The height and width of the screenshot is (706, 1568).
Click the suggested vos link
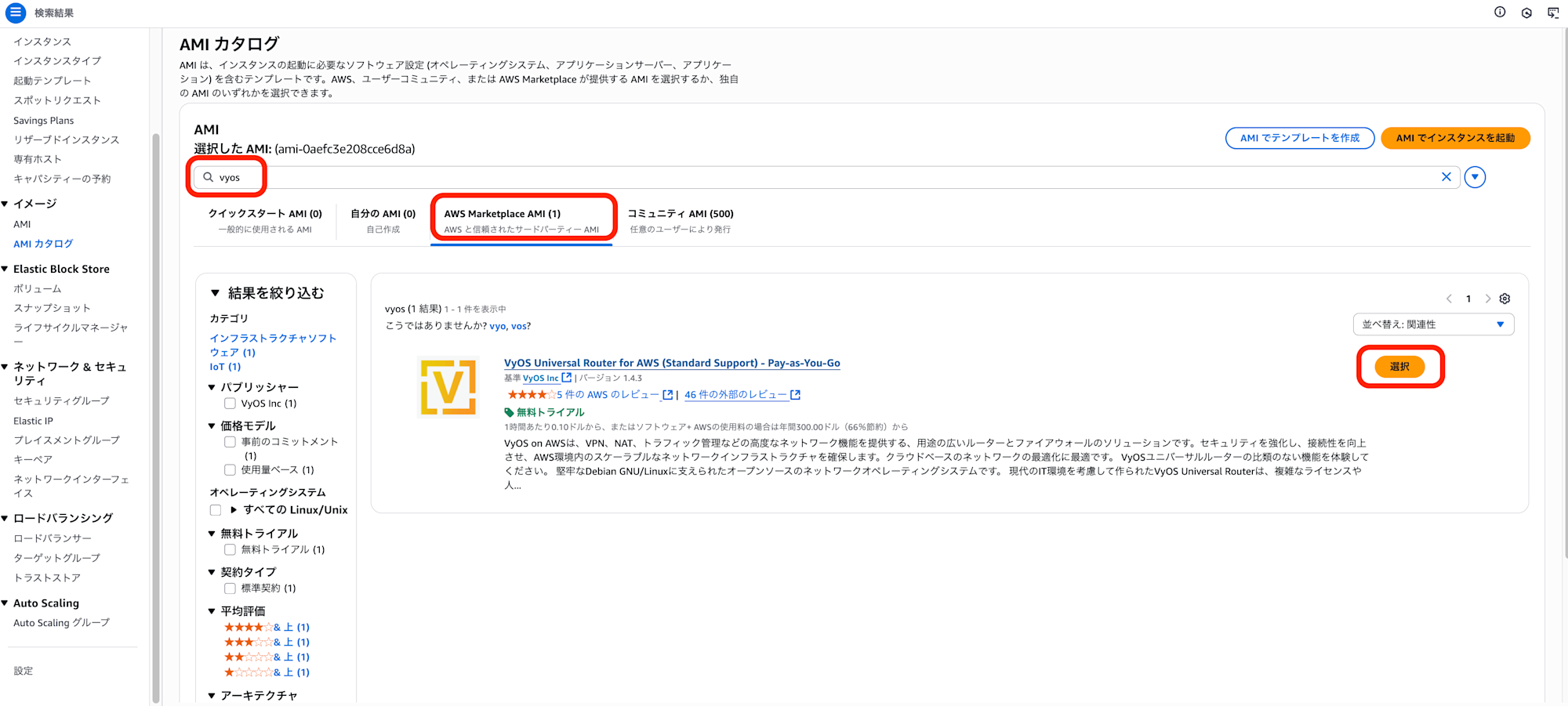[x=519, y=326]
